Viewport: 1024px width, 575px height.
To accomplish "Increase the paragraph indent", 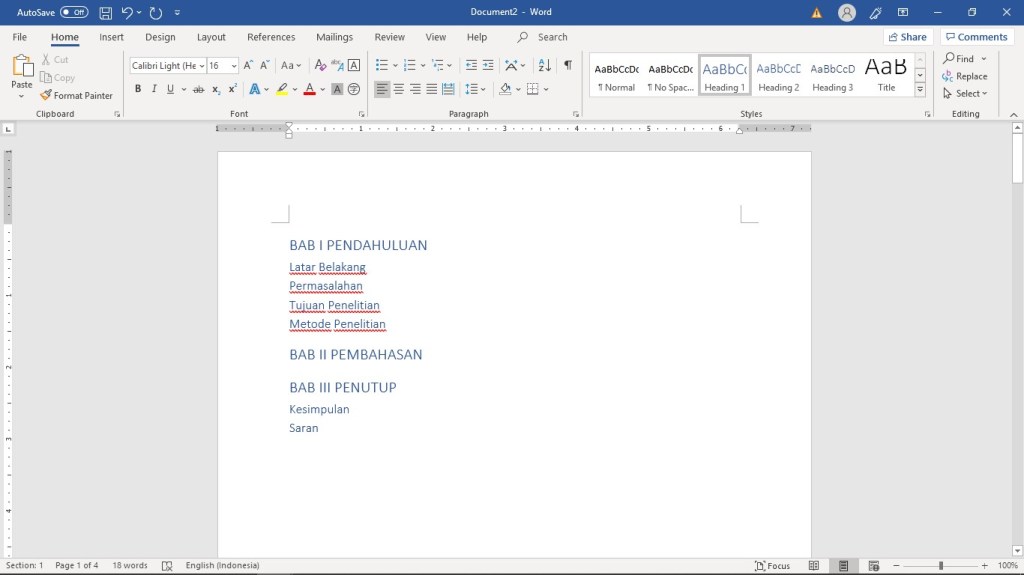I will coord(488,65).
